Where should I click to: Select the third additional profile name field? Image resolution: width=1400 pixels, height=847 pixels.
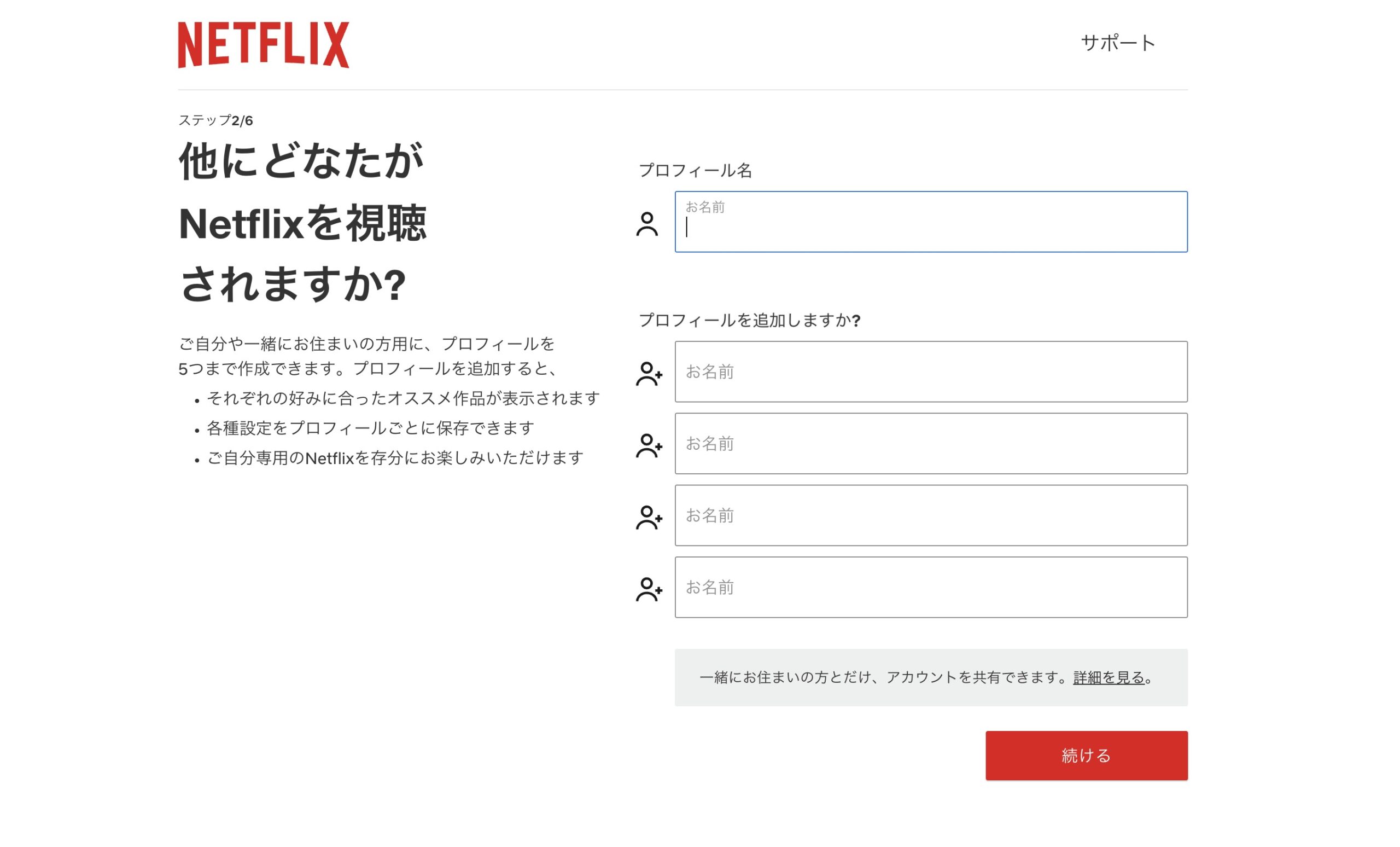(931, 515)
